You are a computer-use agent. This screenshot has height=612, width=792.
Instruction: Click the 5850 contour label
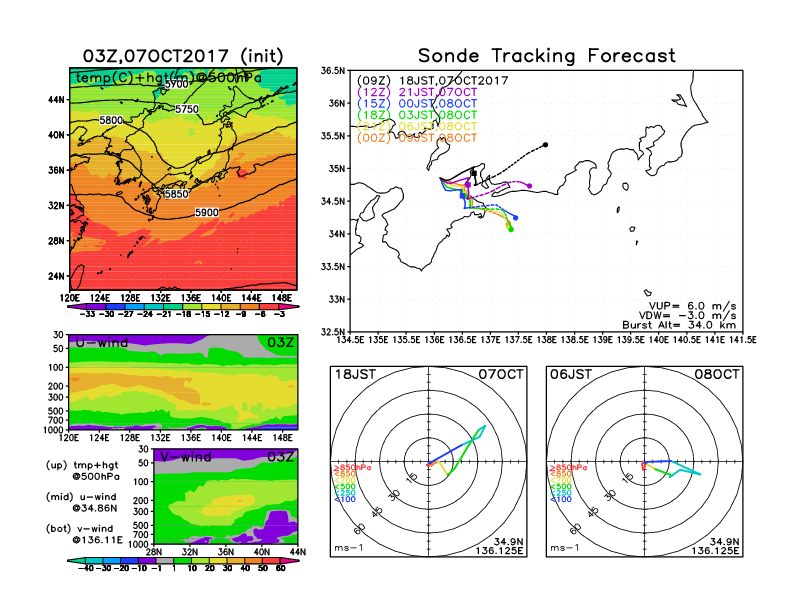[x=177, y=194]
